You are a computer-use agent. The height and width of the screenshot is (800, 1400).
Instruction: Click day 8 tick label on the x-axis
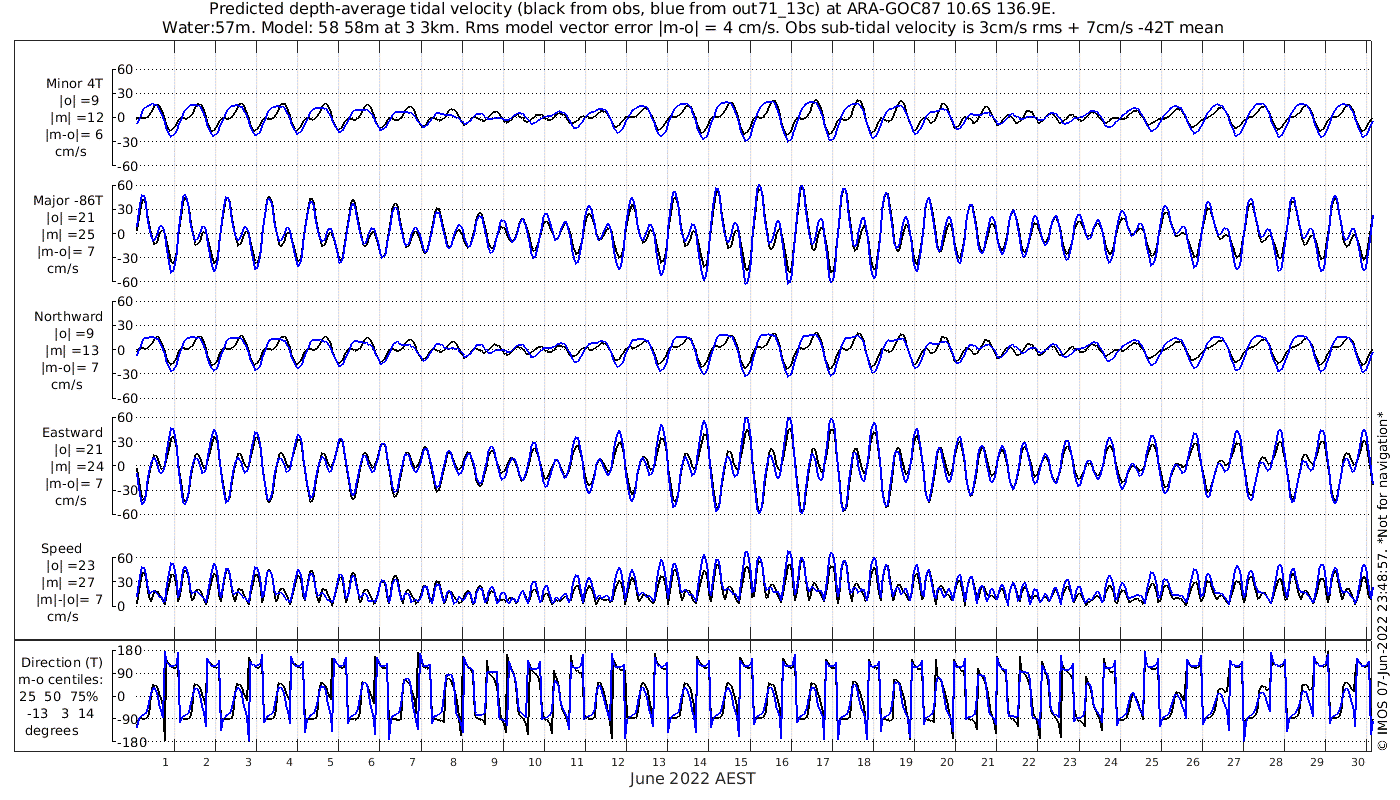(453, 761)
